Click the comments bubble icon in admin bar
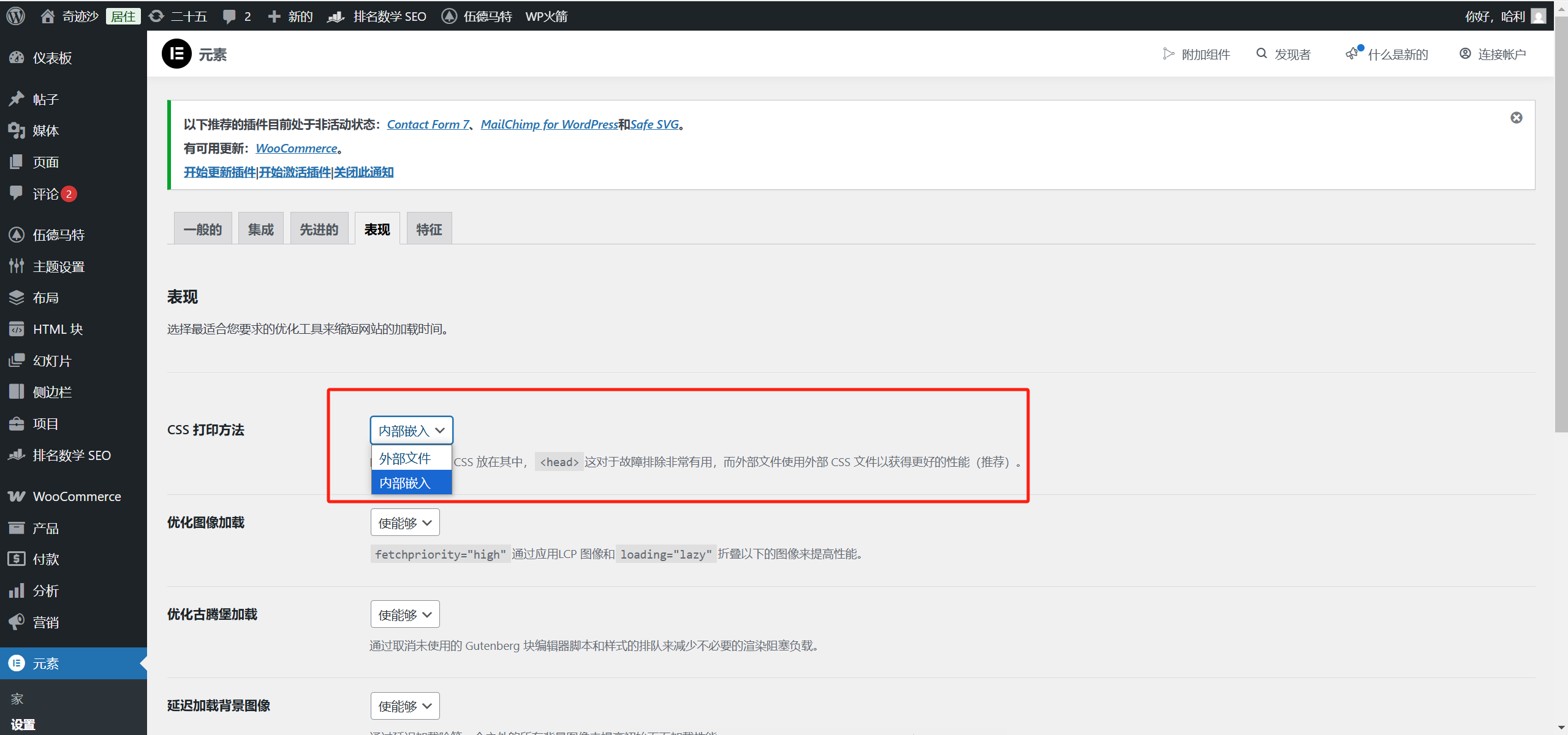This screenshot has width=1568, height=735. [x=229, y=17]
